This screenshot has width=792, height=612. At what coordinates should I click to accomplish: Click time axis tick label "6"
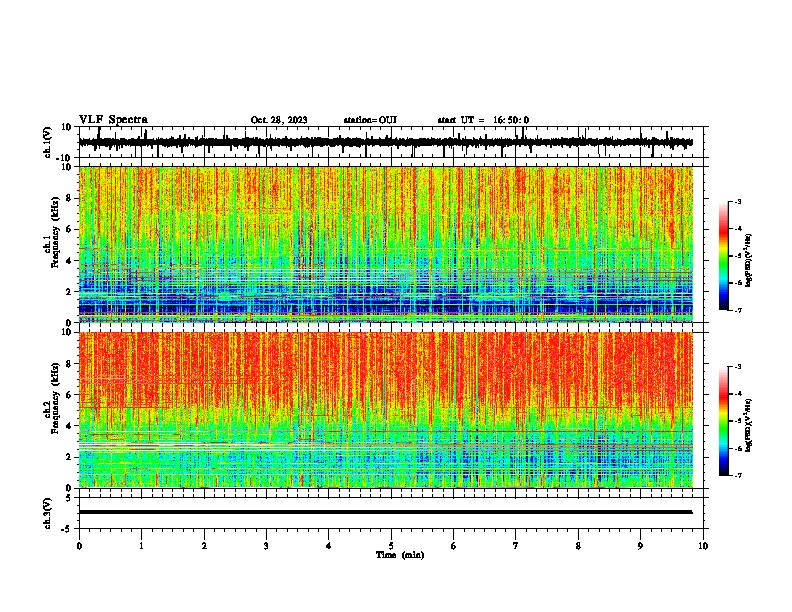tap(454, 546)
